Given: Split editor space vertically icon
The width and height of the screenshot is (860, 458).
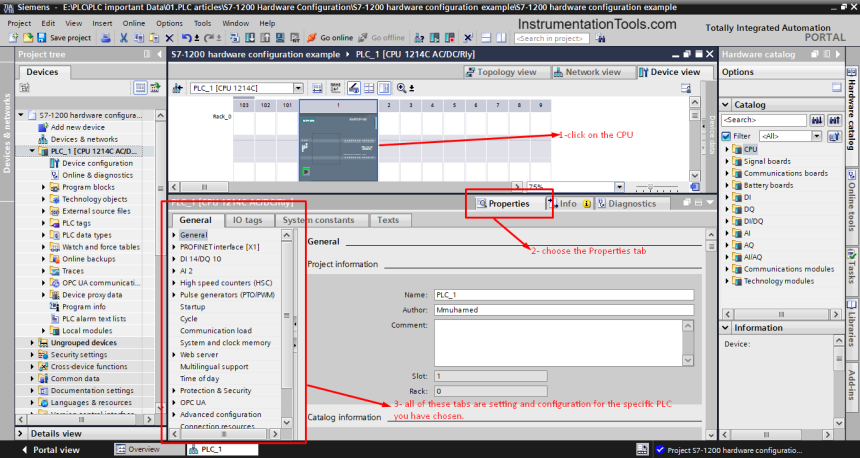Looking at the screenshot, I should 501,38.
